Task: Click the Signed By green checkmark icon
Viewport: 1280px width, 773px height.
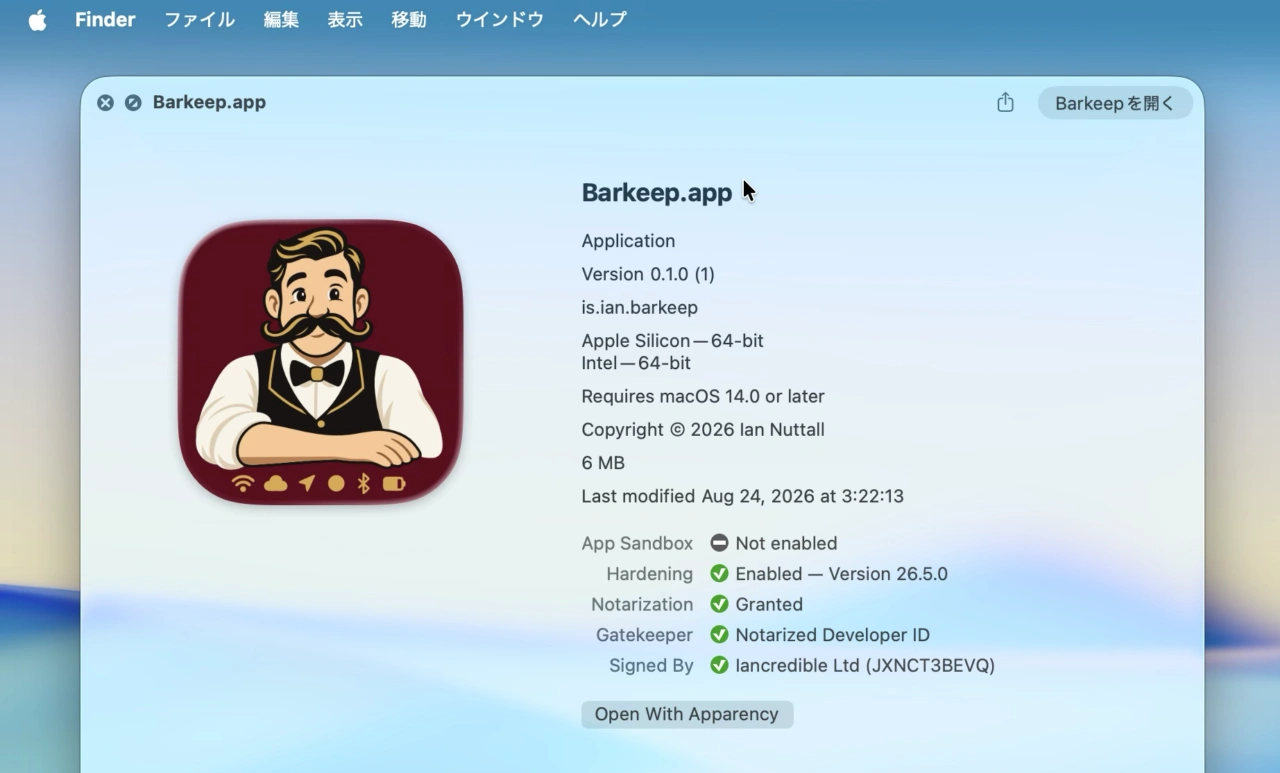Action: (x=719, y=665)
